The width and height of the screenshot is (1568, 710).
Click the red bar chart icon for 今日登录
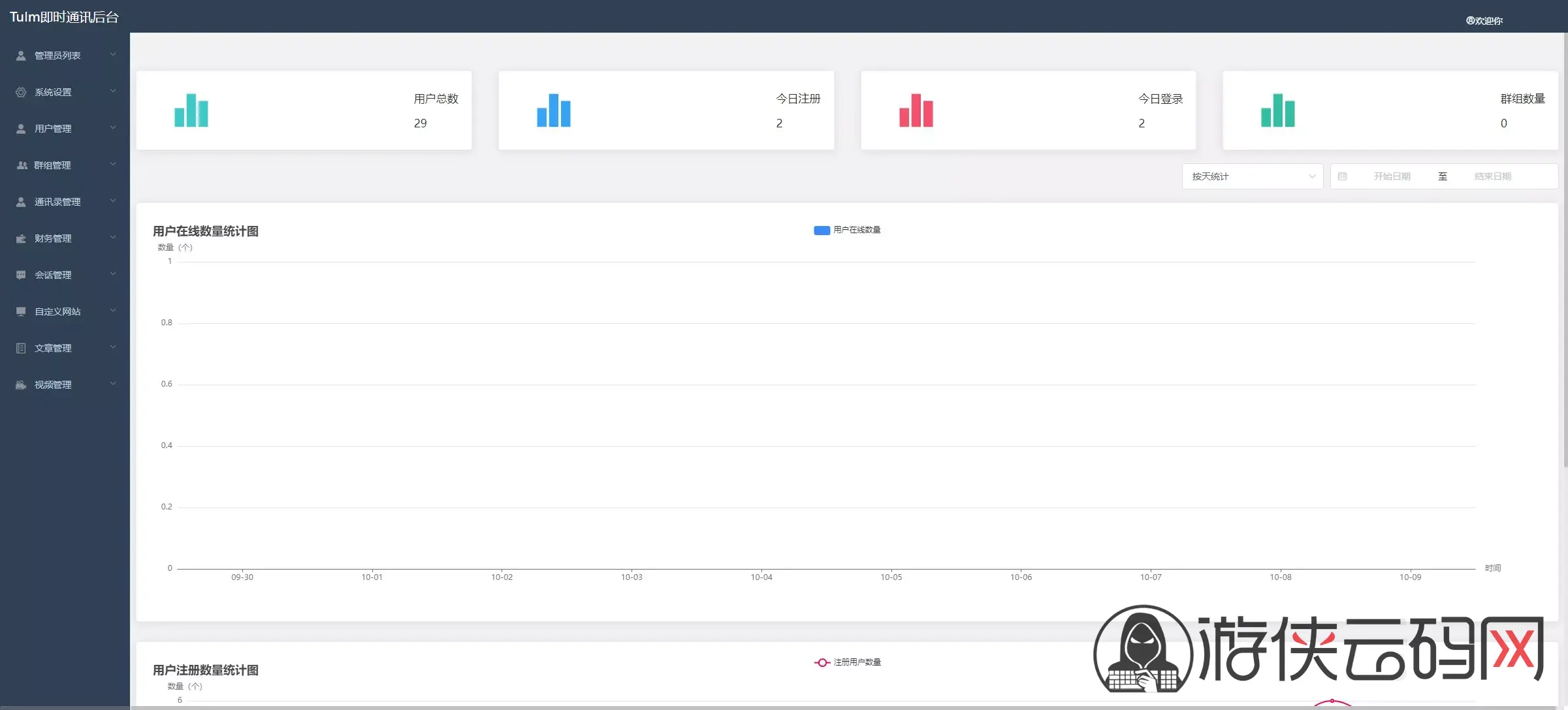(916, 110)
